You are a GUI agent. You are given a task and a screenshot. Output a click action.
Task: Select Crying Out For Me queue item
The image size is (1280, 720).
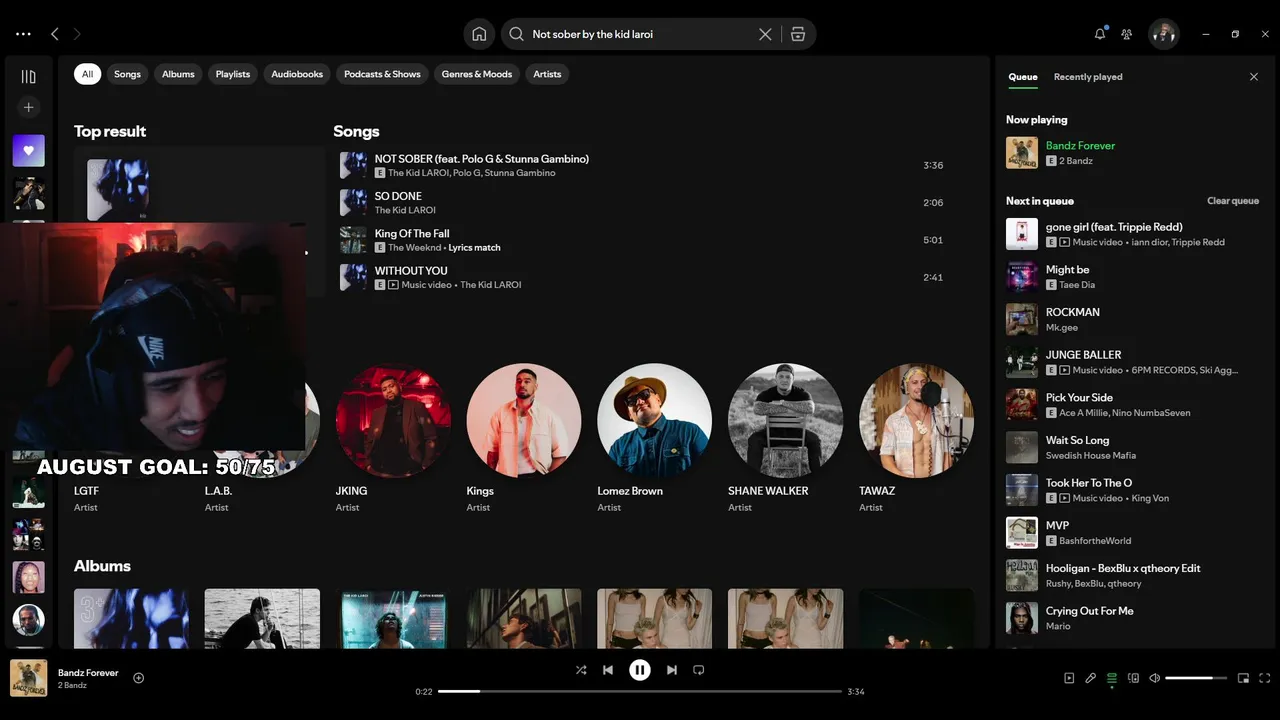coord(1133,618)
